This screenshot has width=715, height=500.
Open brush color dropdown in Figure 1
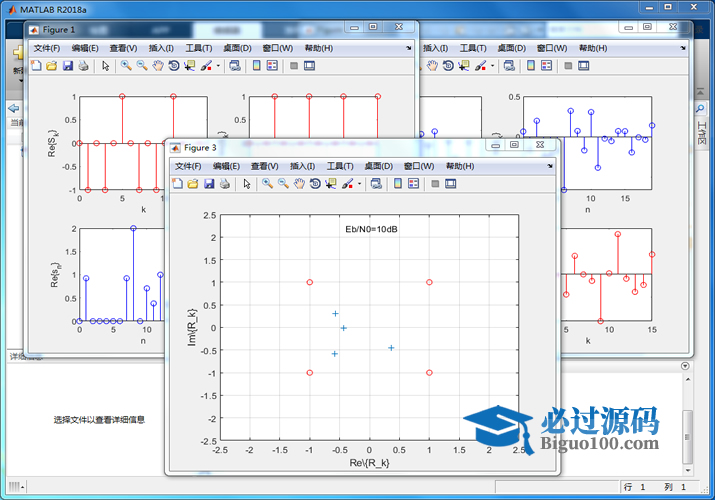point(218,66)
